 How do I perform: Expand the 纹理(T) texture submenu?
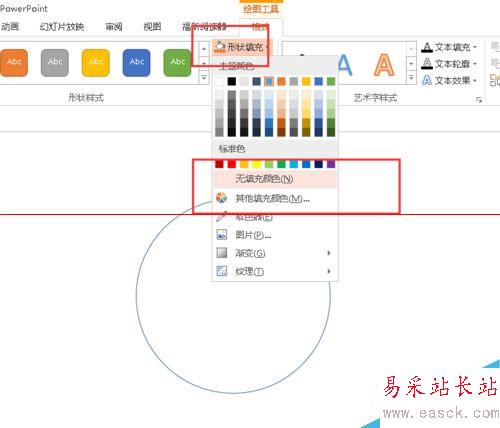[275, 271]
